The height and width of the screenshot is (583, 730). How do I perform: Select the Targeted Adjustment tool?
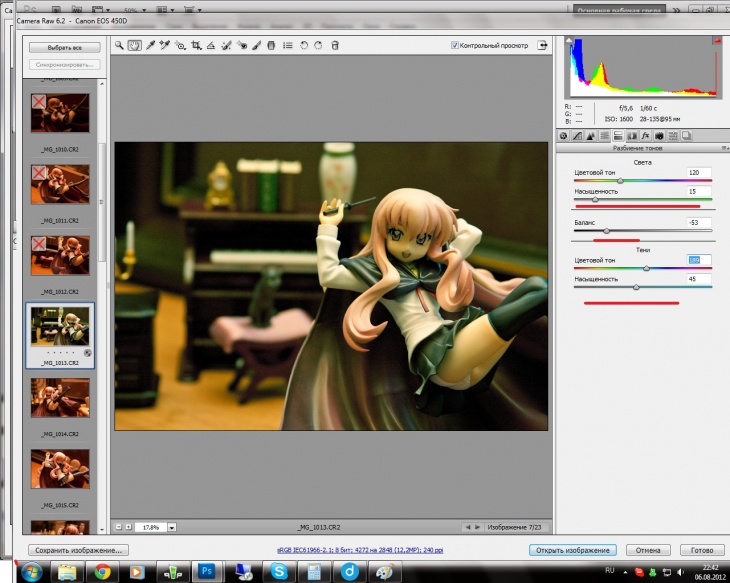point(180,45)
